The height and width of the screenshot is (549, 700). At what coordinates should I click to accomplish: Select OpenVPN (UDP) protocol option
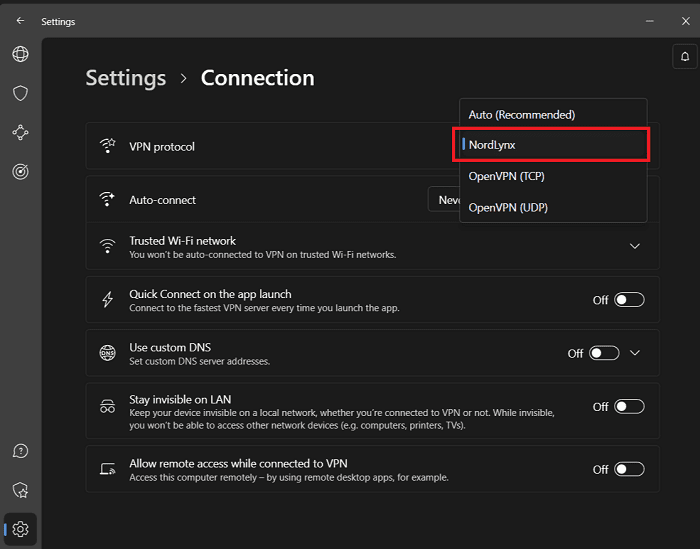click(x=553, y=208)
